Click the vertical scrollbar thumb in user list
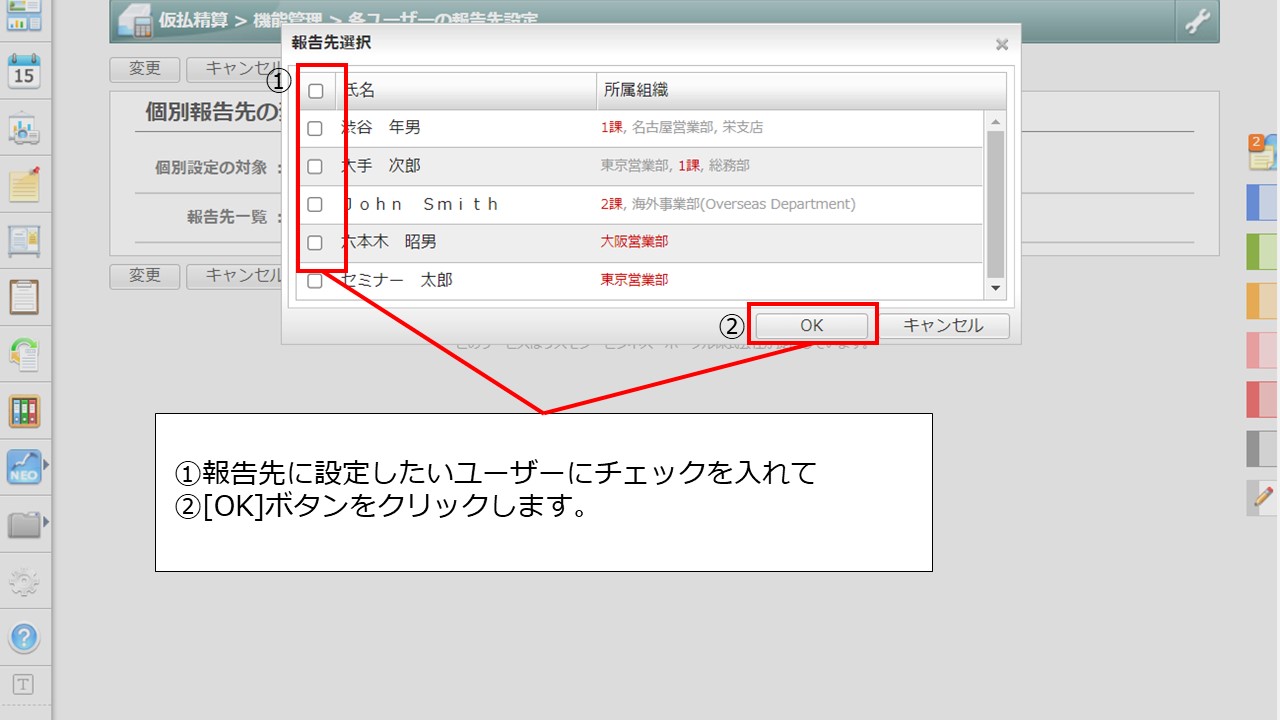This screenshot has width=1280, height=720. click(x=995, y=204)
